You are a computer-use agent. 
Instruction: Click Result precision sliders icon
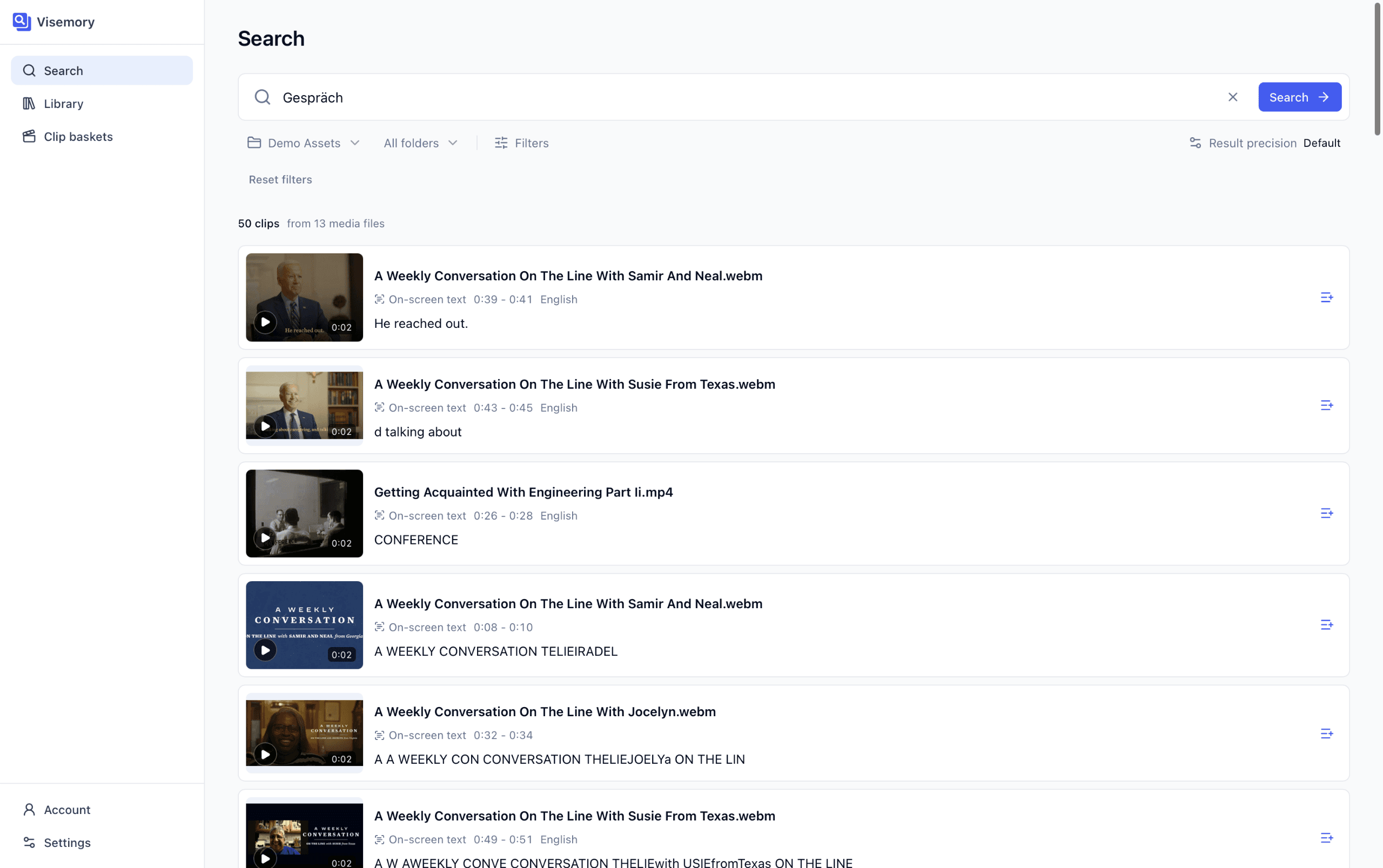(x=1194, y=143)
